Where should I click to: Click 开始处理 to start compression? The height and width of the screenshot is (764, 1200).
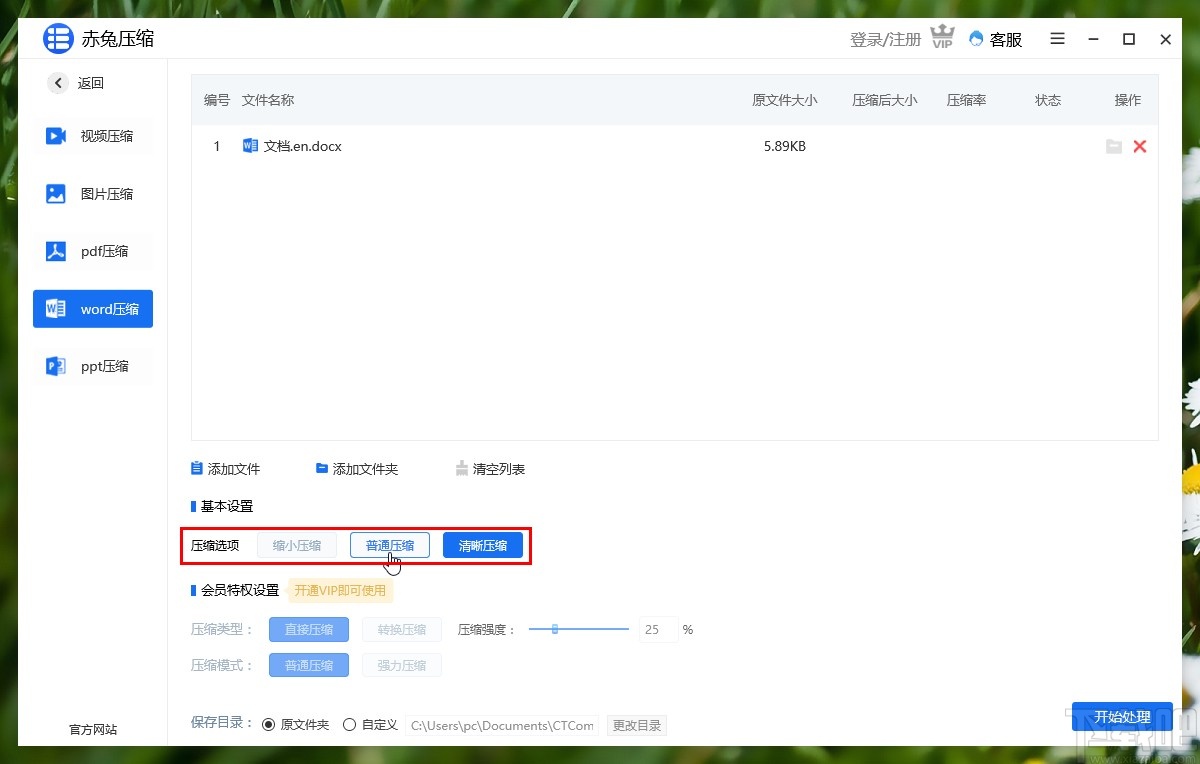coord(1122,717)
